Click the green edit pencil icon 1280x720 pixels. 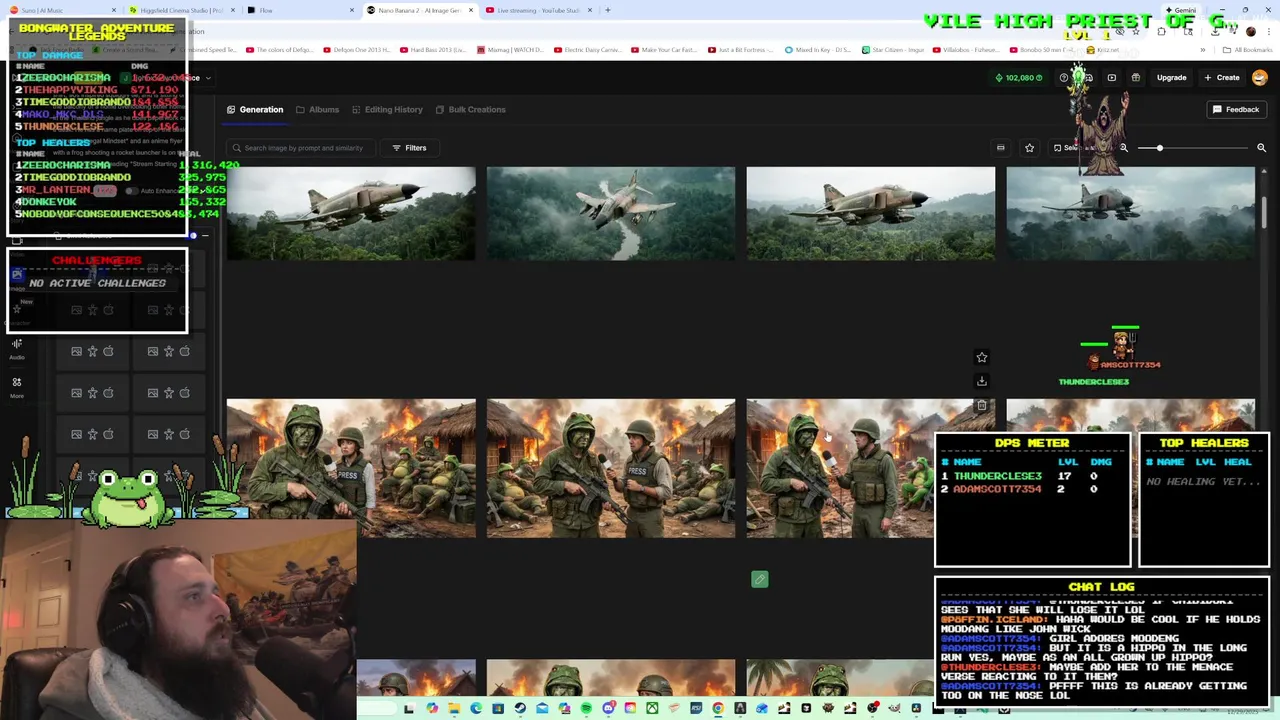(x=760, y=579)
